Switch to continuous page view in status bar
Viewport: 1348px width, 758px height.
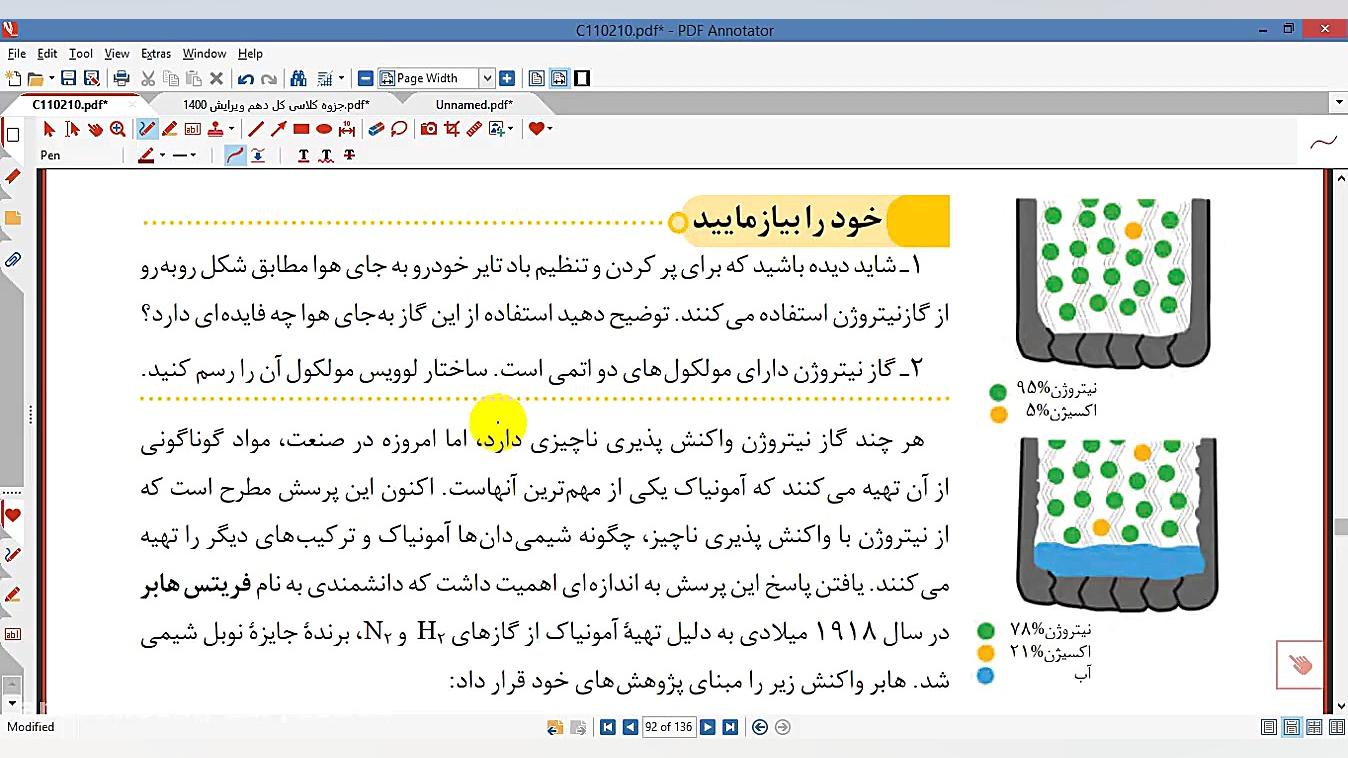pos(1291,728)
